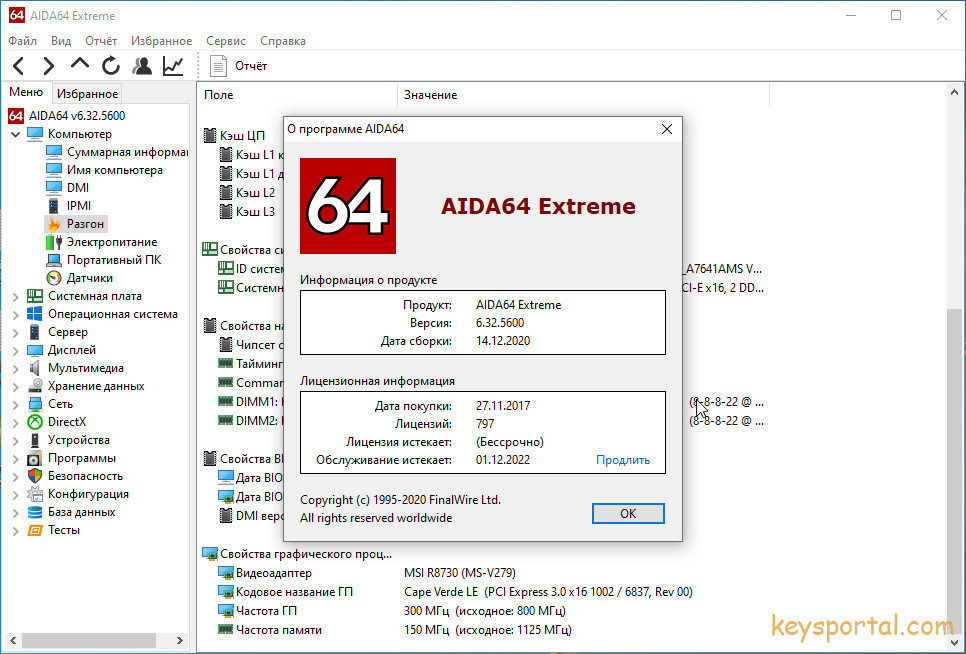Open the Избранное menu in menu bar
This screenshot has width=966, height=654.
click(161, 41)
